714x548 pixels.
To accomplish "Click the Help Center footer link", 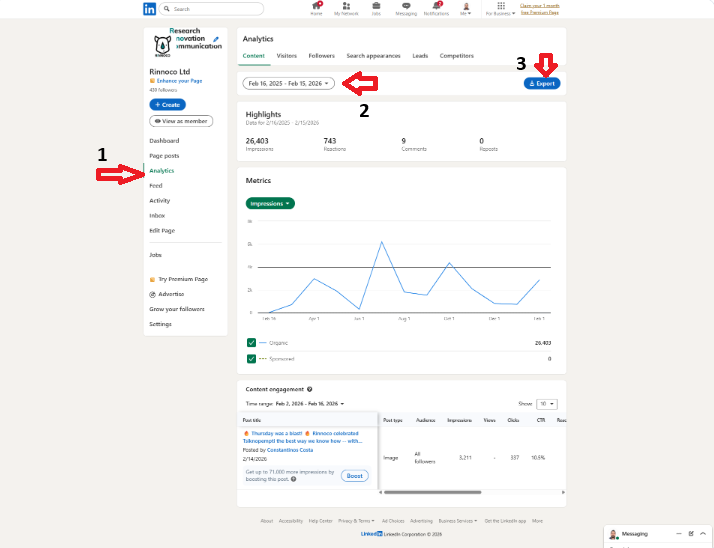I will click(321, 521).
